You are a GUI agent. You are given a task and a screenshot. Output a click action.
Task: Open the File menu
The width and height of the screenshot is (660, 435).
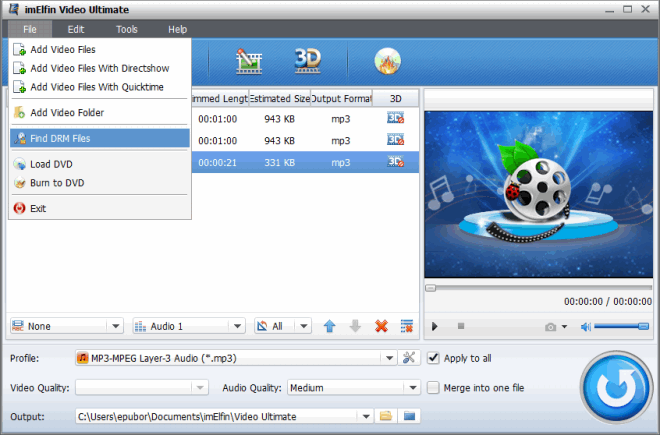point(30,29)
